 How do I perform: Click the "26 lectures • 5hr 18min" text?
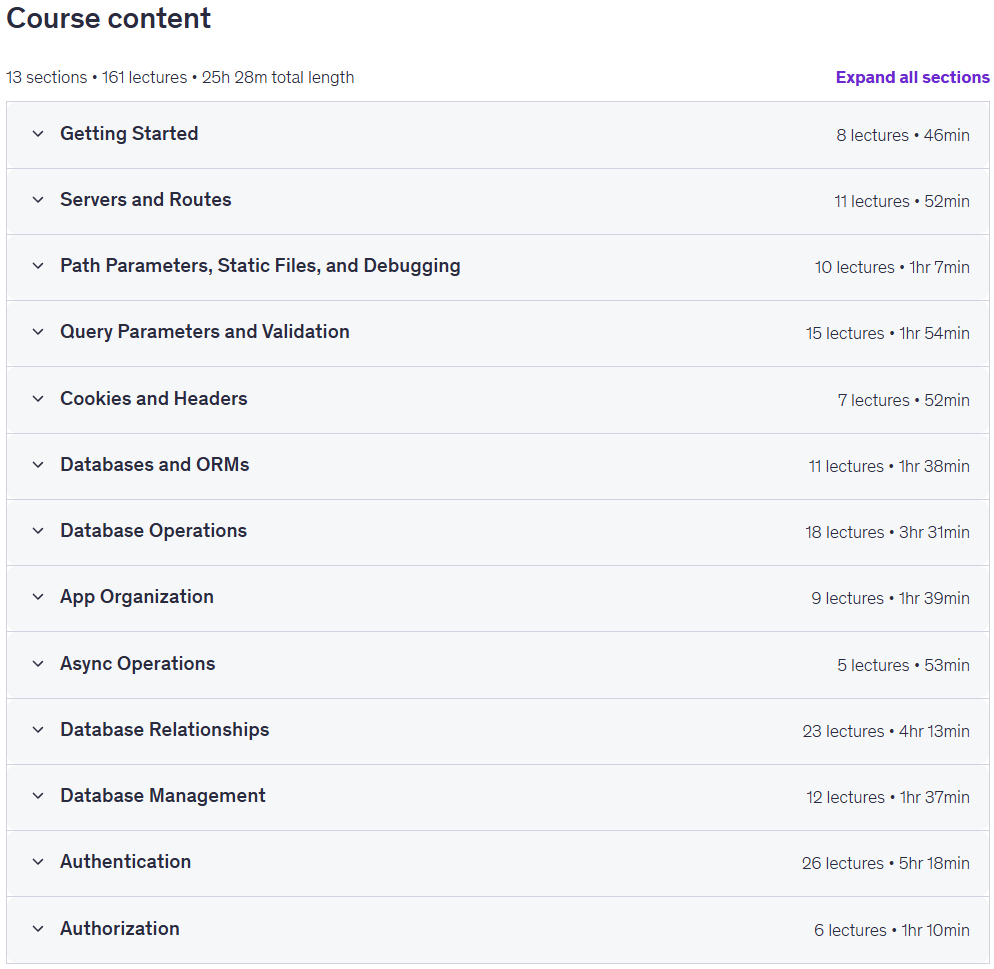[886, 863]
